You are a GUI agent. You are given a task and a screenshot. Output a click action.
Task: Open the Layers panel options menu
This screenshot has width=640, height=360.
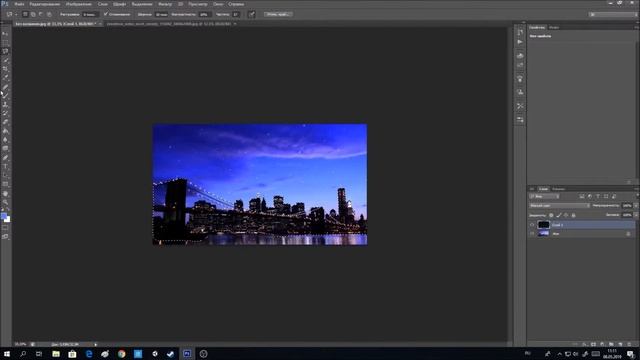(x=636, y=189)
